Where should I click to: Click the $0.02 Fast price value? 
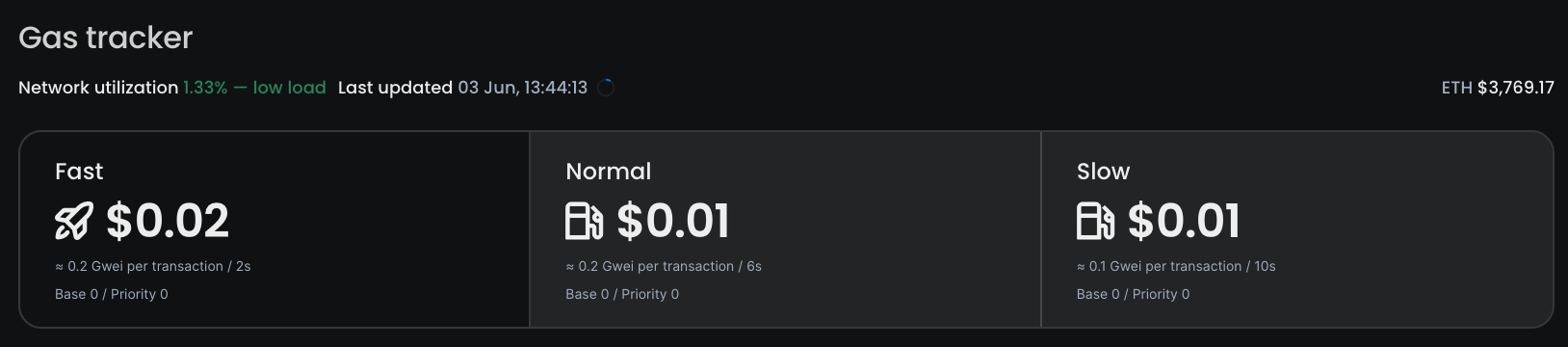168,221
